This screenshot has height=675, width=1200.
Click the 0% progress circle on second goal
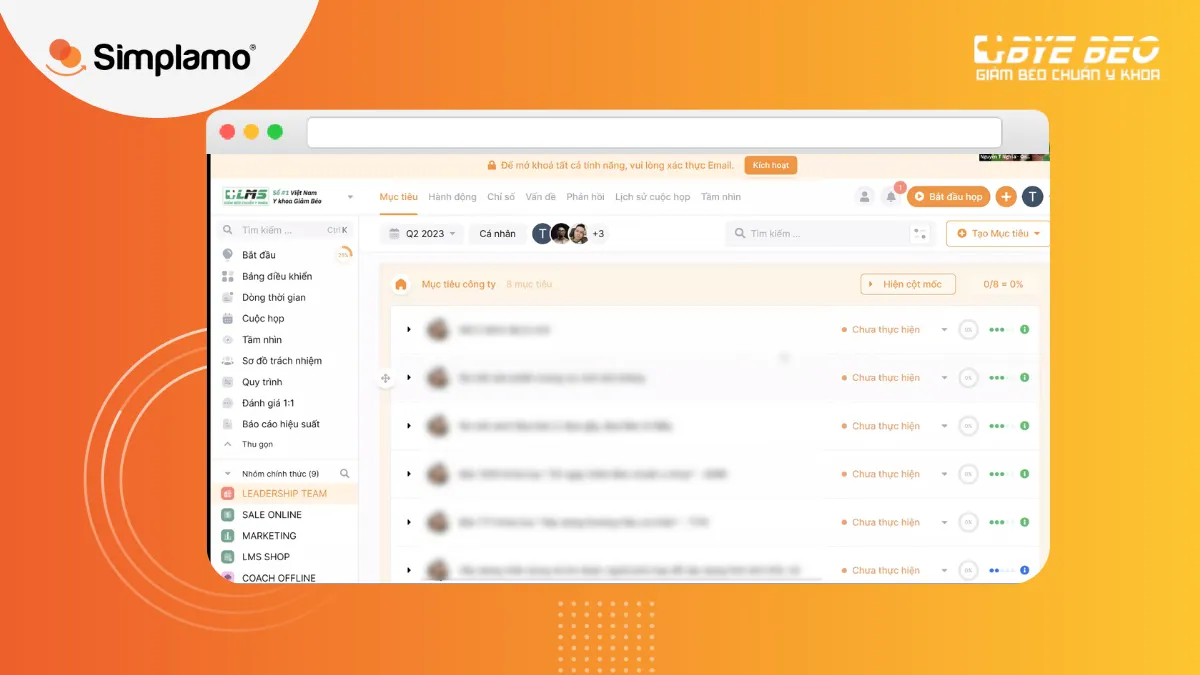[968, 378]
